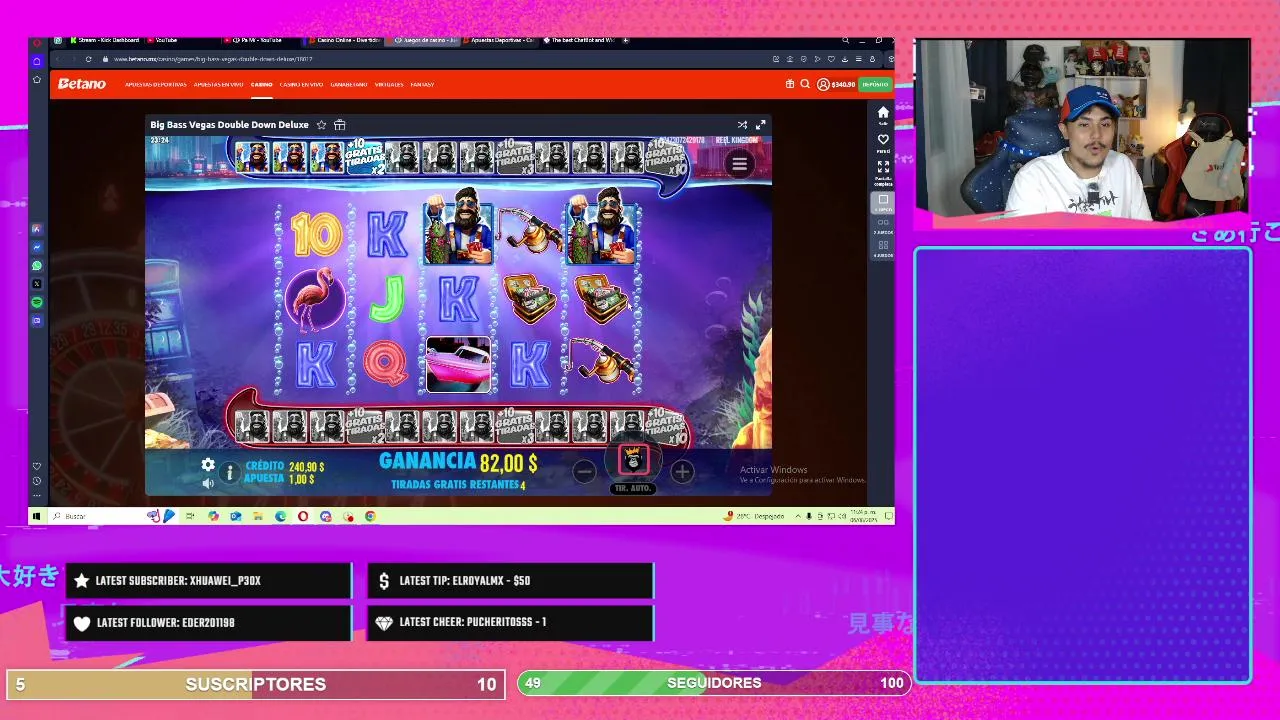Image resolution: width=1280 pixels, height=720 pixels.
Task: Open Casino en Vivo menu
Action: click(x=301, y=84)
